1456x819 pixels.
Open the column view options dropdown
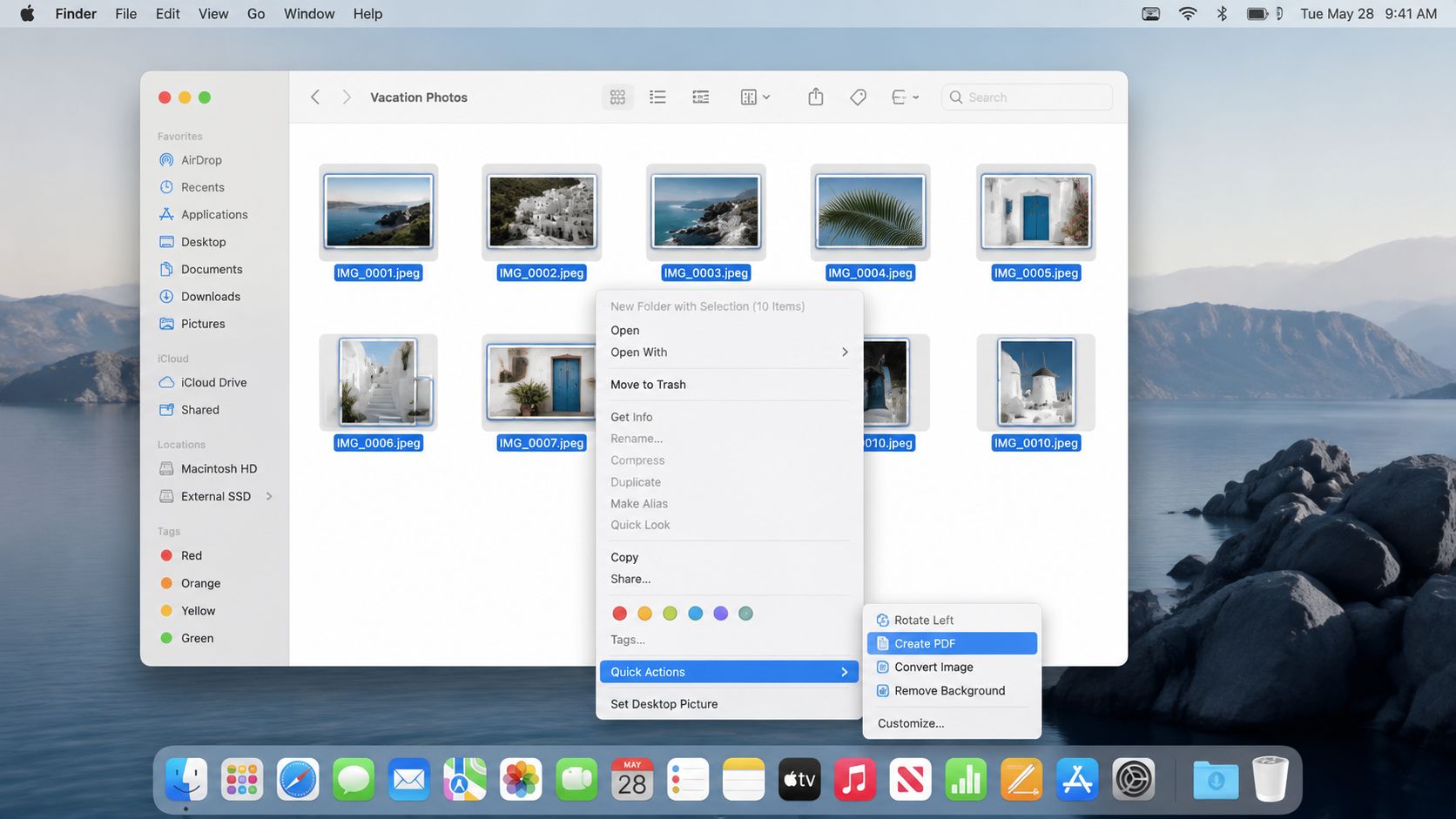click(754, 97)
